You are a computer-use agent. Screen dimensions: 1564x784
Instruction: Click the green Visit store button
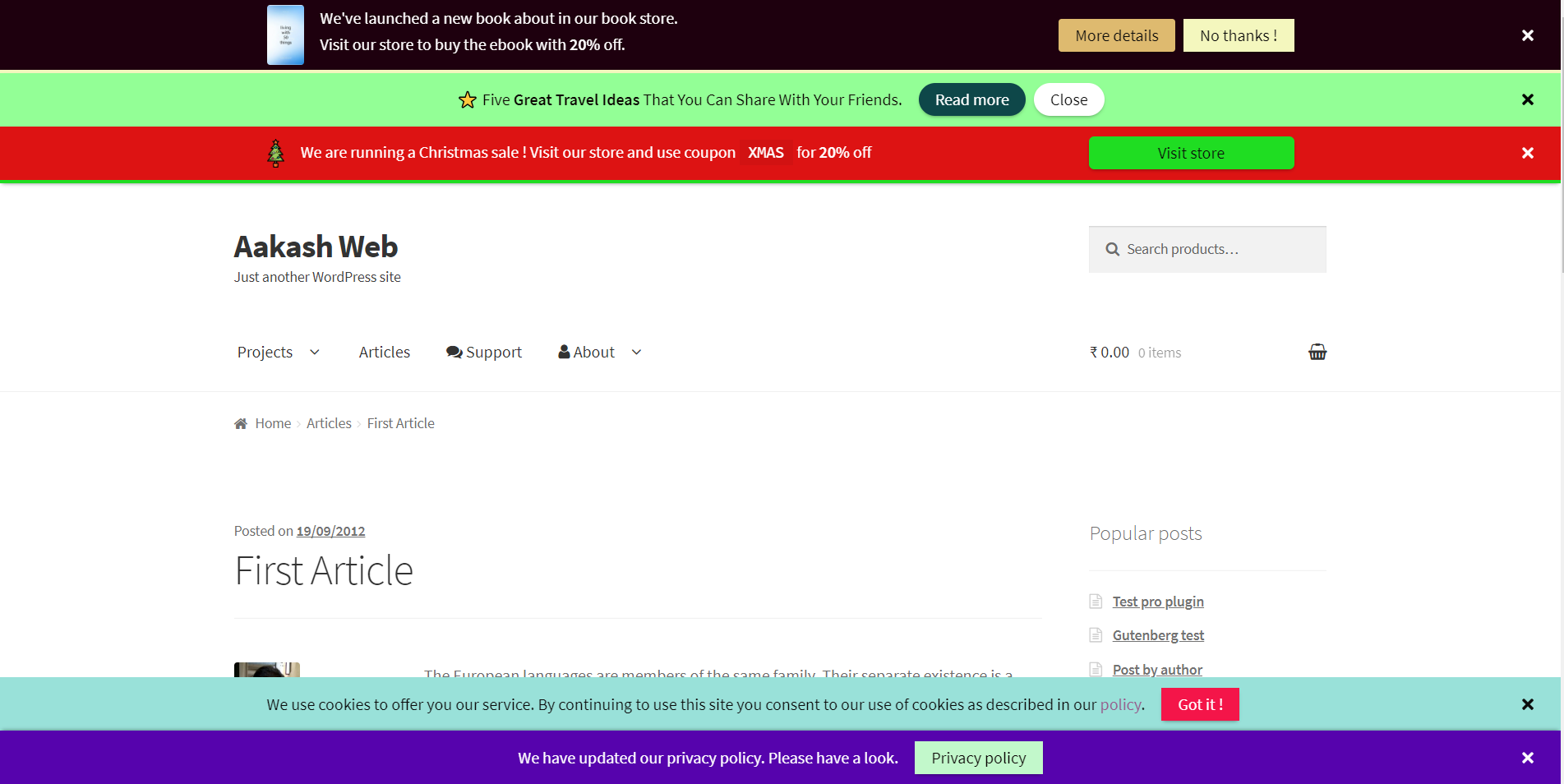[x=1190, y=153]
